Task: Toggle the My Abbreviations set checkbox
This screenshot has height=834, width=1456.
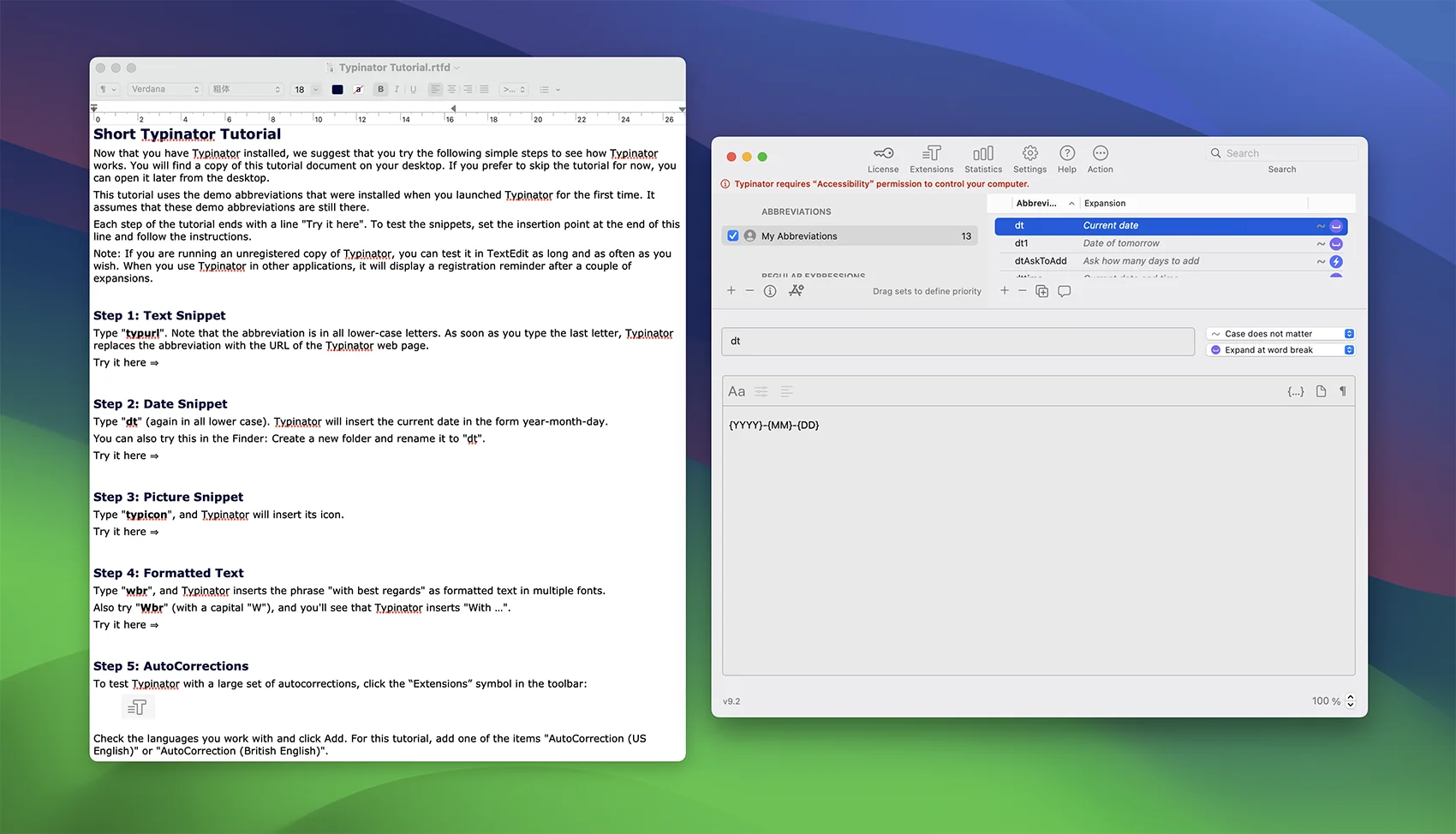Action: [733, 236]
